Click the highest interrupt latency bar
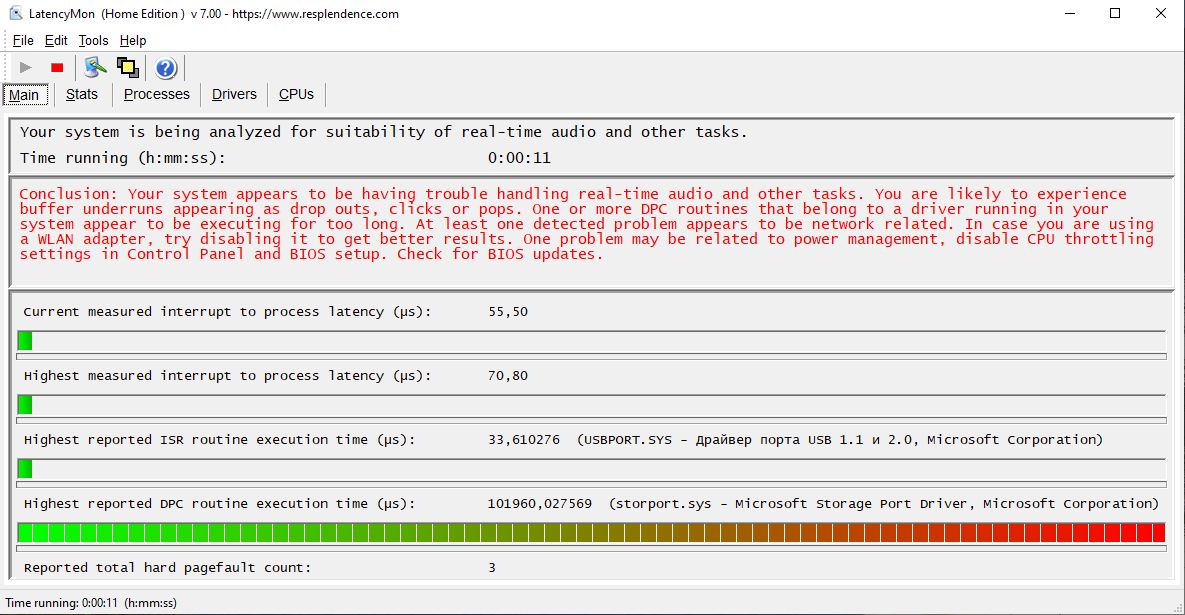 [x=591, y=405]
